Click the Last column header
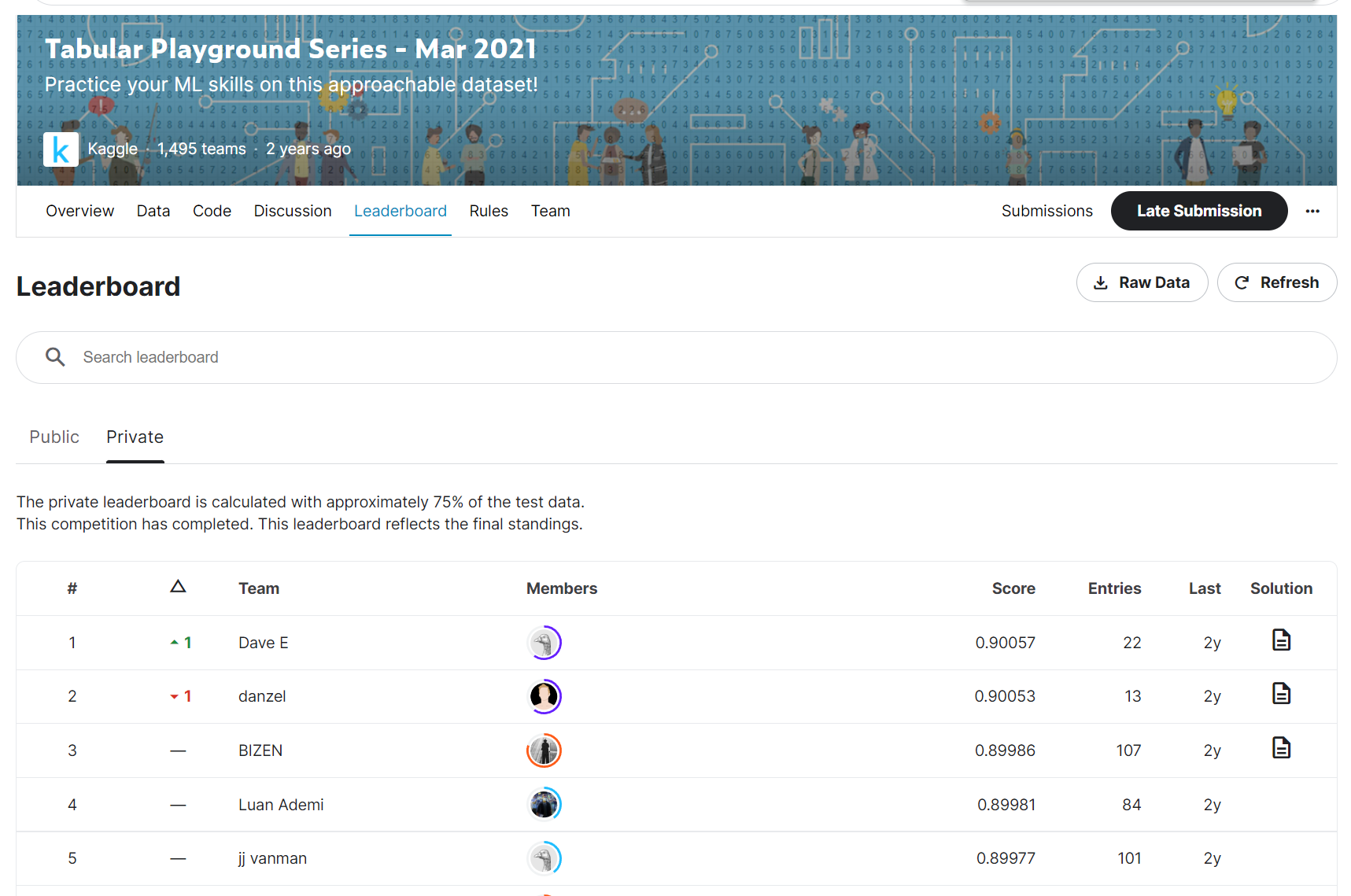1351x896 pixels. tap(1205, 588)
